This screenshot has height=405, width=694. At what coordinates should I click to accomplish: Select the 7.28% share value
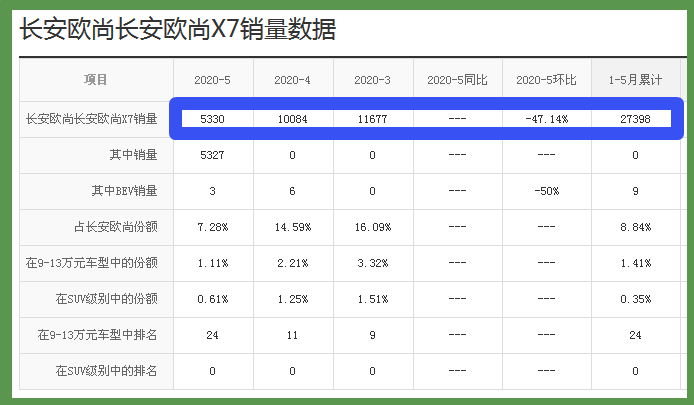pos(212,227)
